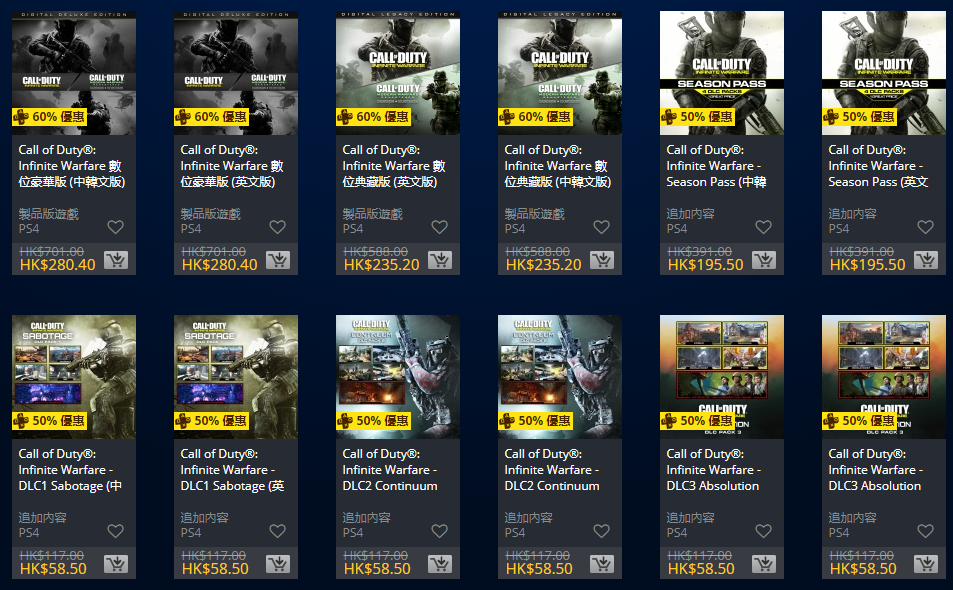The image size is (953, 590).
Task: Open first DLC3 Absolution title link
Action: click(x=714, y=470)
